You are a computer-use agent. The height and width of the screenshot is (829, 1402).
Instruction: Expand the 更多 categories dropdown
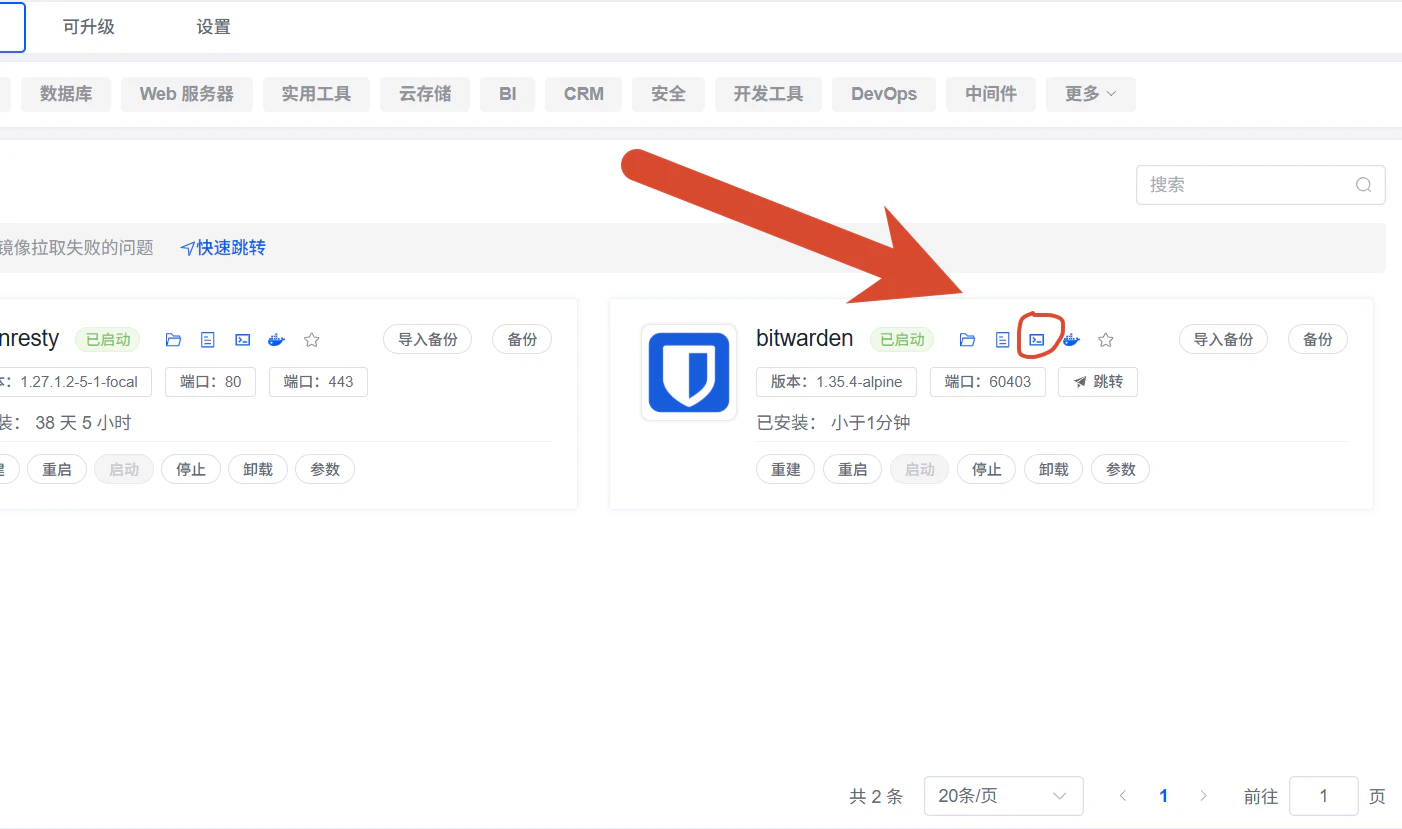pyautogui.click(x=1091, y=94)
